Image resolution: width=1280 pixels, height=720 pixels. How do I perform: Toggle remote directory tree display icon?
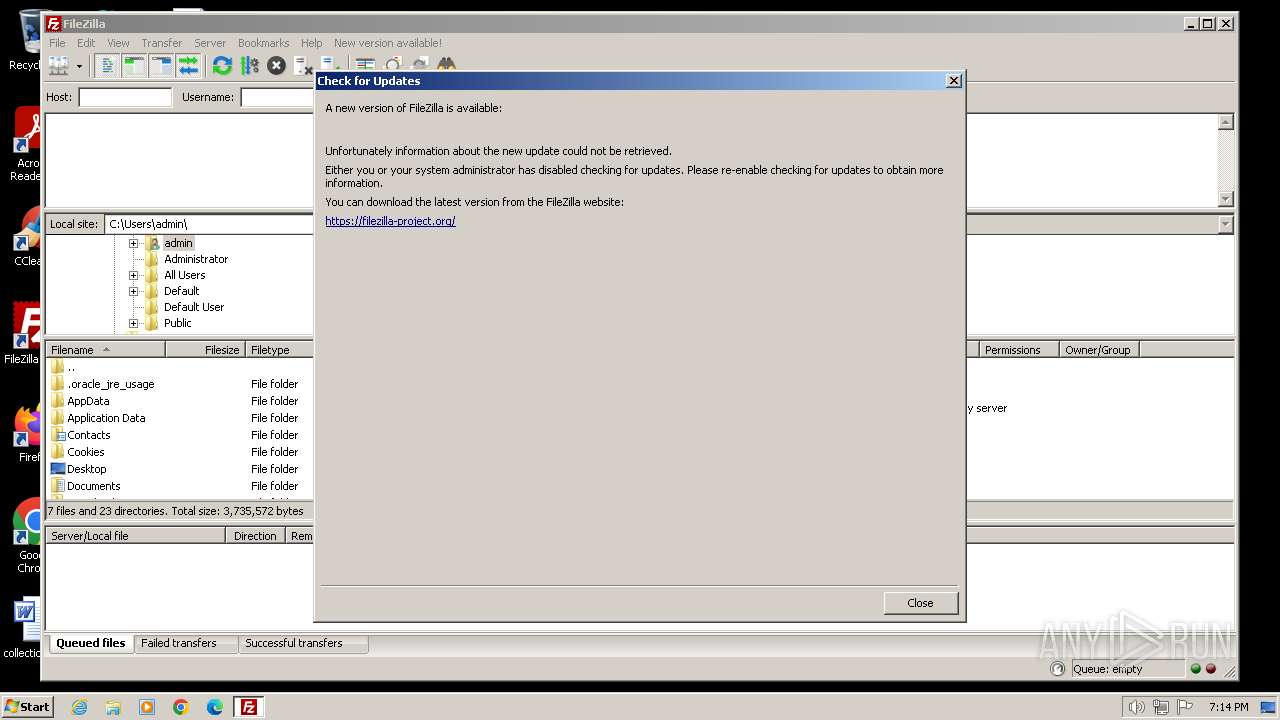(161, 66)
